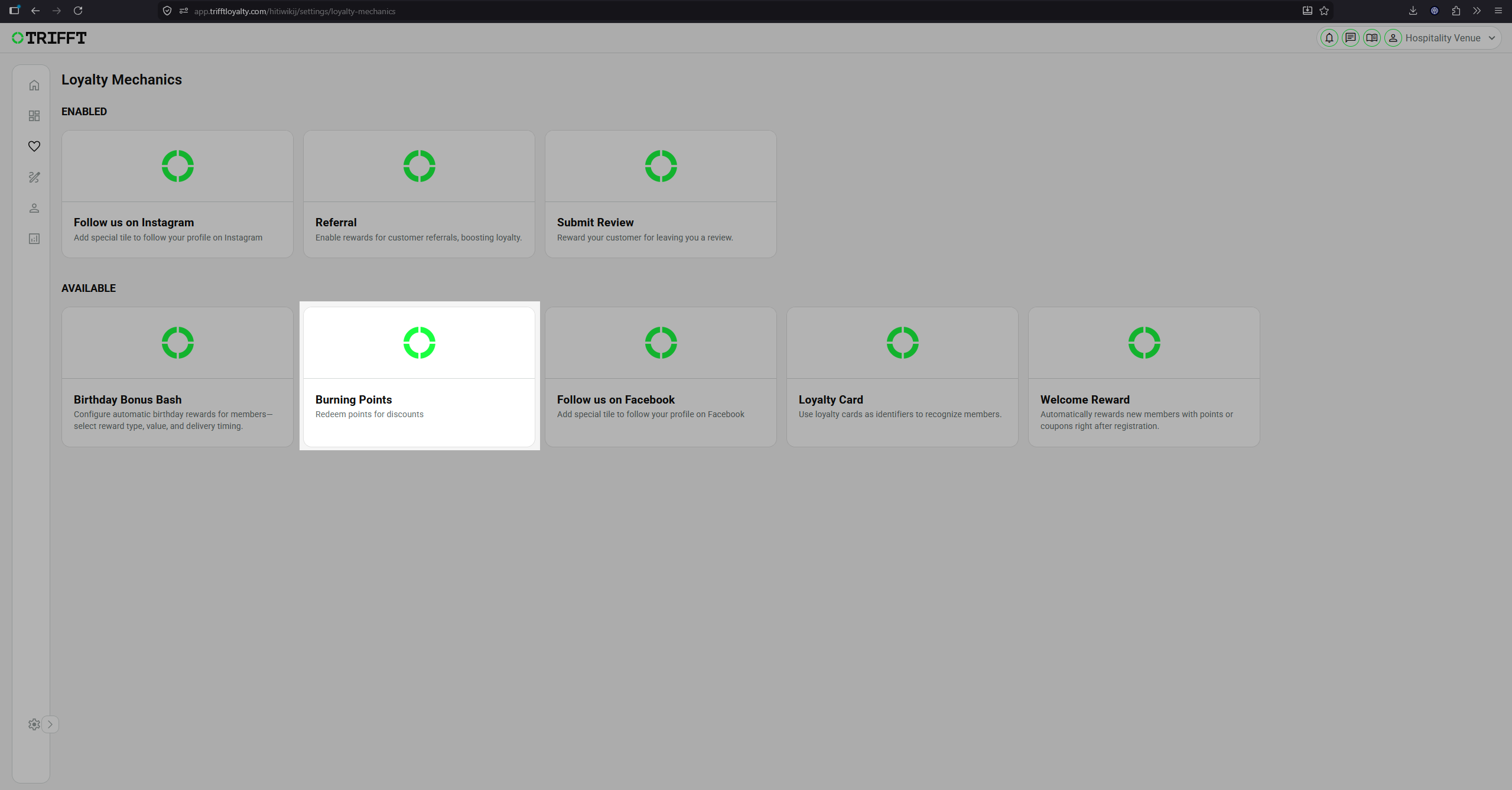1512x790 pixels.
Task: Open the settings gear in sidebar
Action: [x=34, y=724]
